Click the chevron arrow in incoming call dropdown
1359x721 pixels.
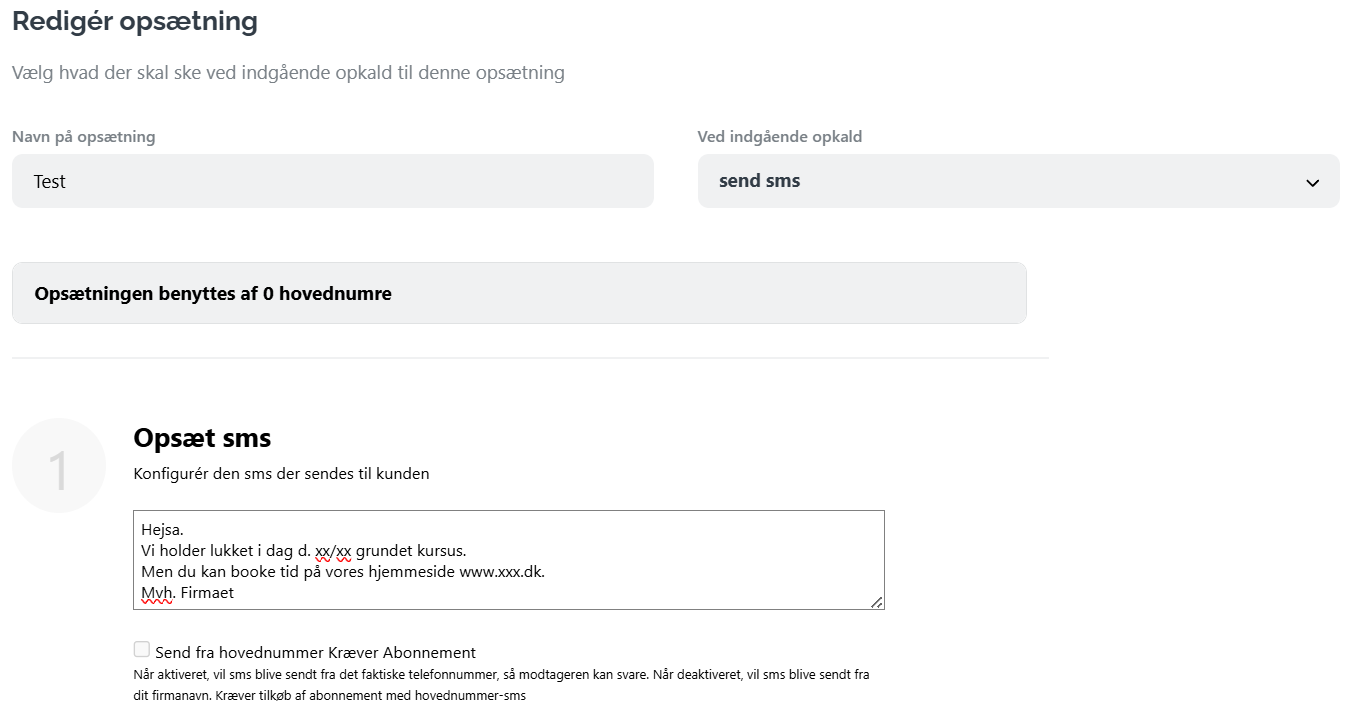(x=1312, y=183)
